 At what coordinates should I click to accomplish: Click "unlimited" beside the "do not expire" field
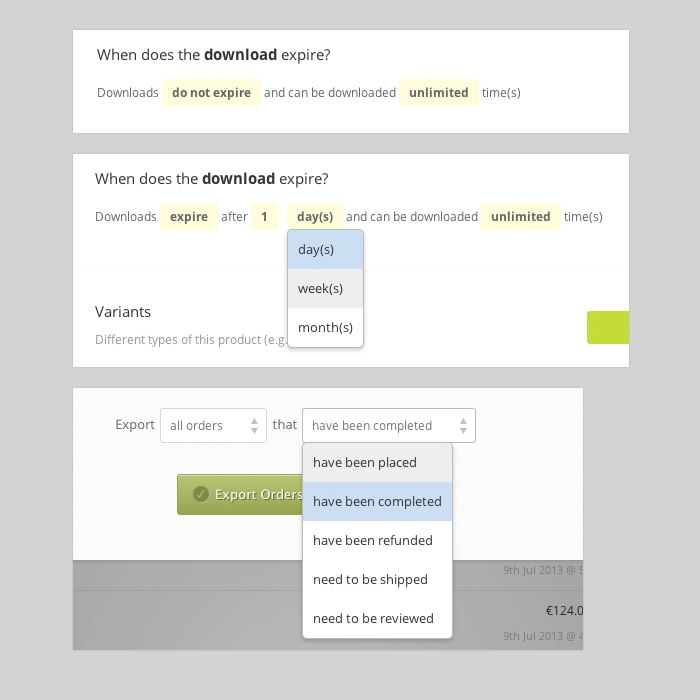tap(438, 93)
